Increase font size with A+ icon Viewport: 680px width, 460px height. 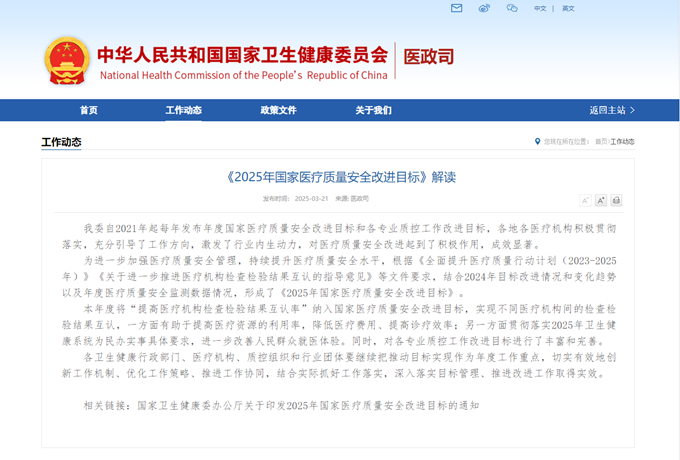(x=601, y=200)
